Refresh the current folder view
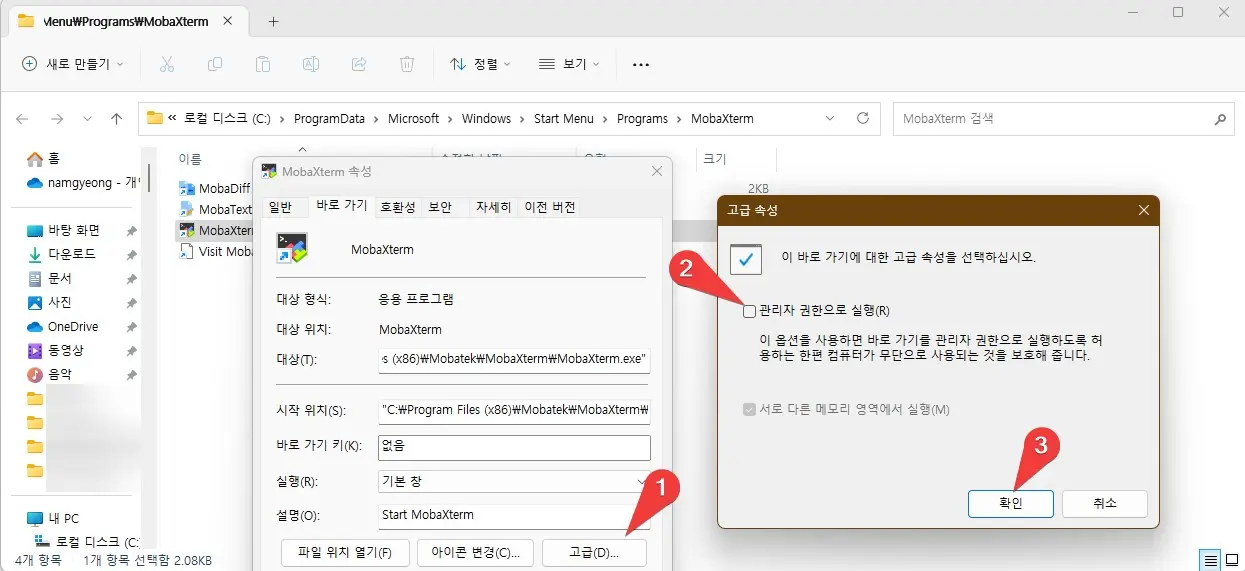 pyautogui.click(x=863, y=118)
